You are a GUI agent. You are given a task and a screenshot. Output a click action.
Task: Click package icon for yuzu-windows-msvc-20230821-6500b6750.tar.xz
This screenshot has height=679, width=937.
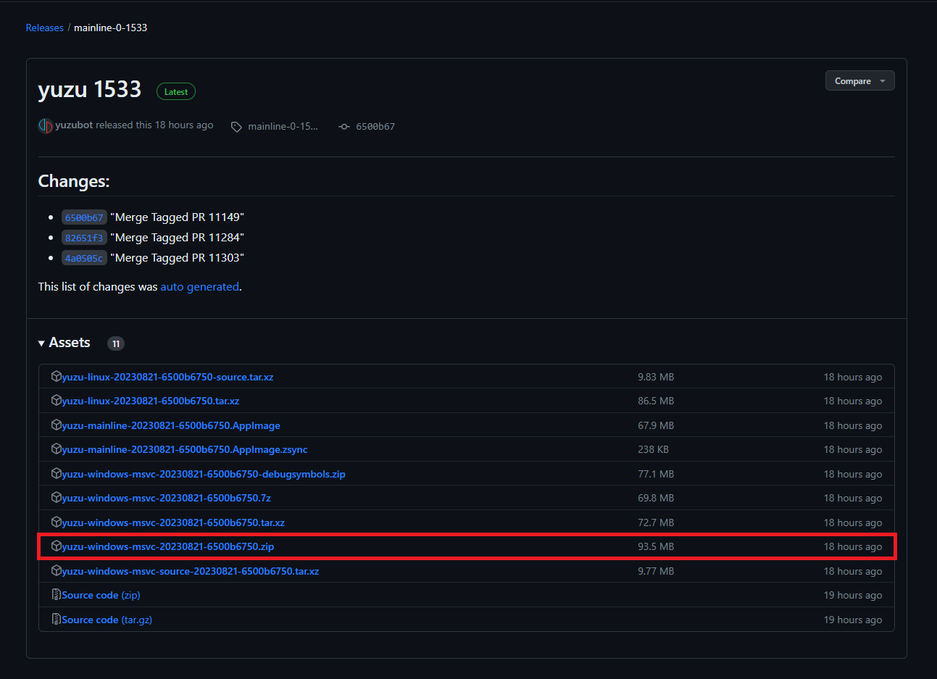(x=56, y=522)
